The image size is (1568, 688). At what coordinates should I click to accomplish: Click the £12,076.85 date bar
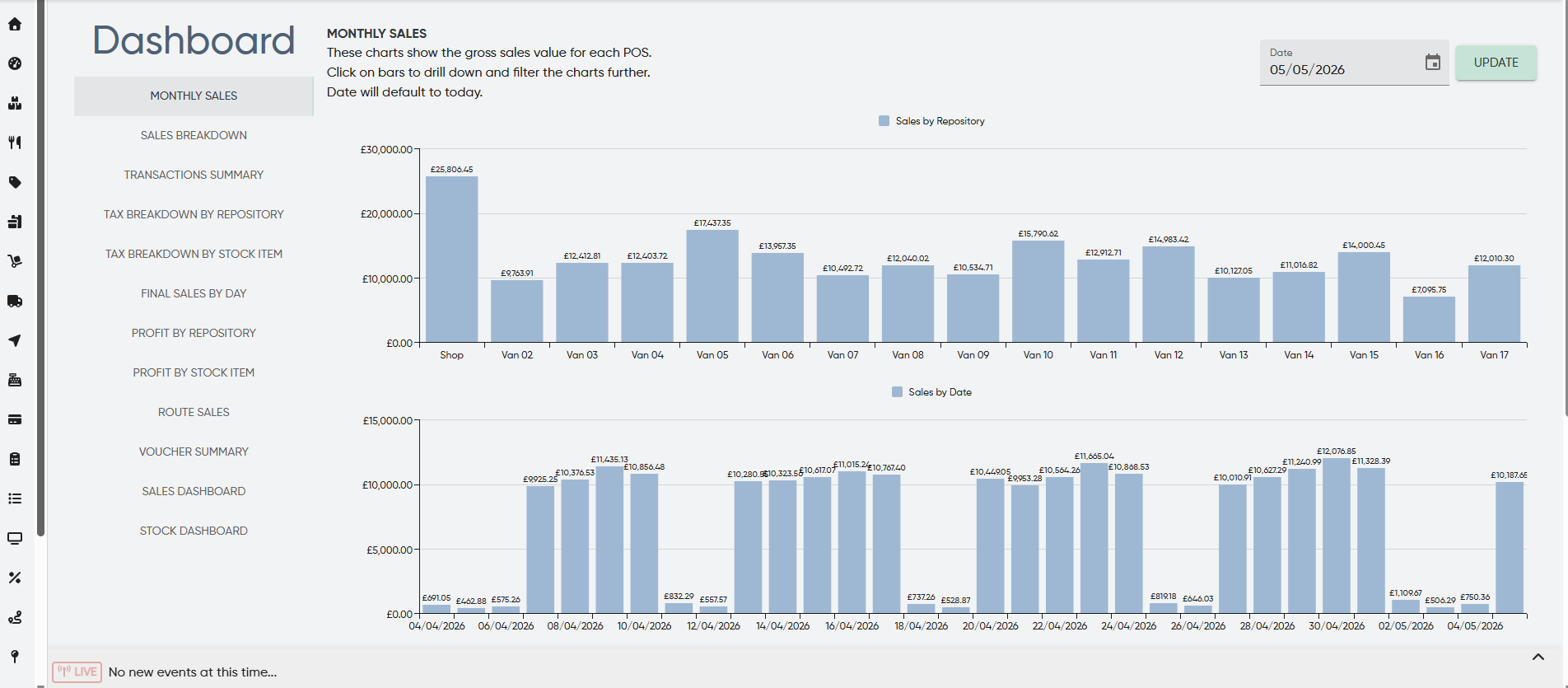(1336, 536)
